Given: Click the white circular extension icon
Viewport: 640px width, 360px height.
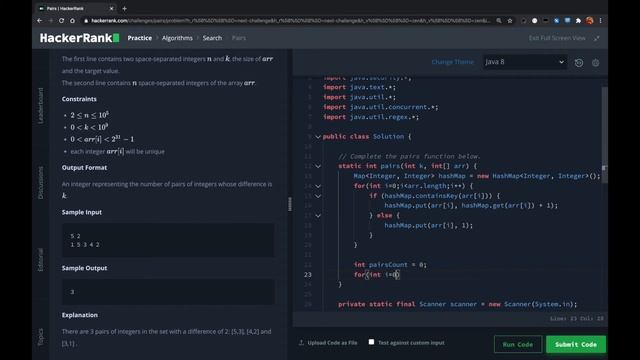Looking at the screenshot, I should (534, 20).
